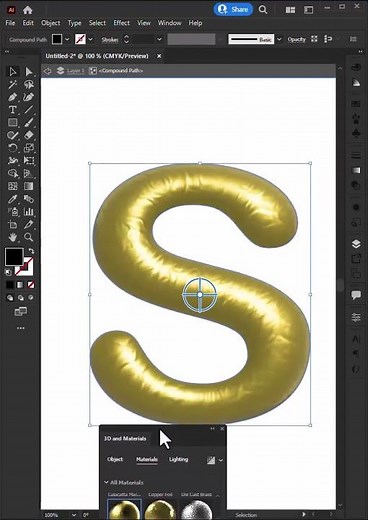The width and height of the screenshot is (368, 520).
Task: Open the View menu
Action: coord(144,23)
